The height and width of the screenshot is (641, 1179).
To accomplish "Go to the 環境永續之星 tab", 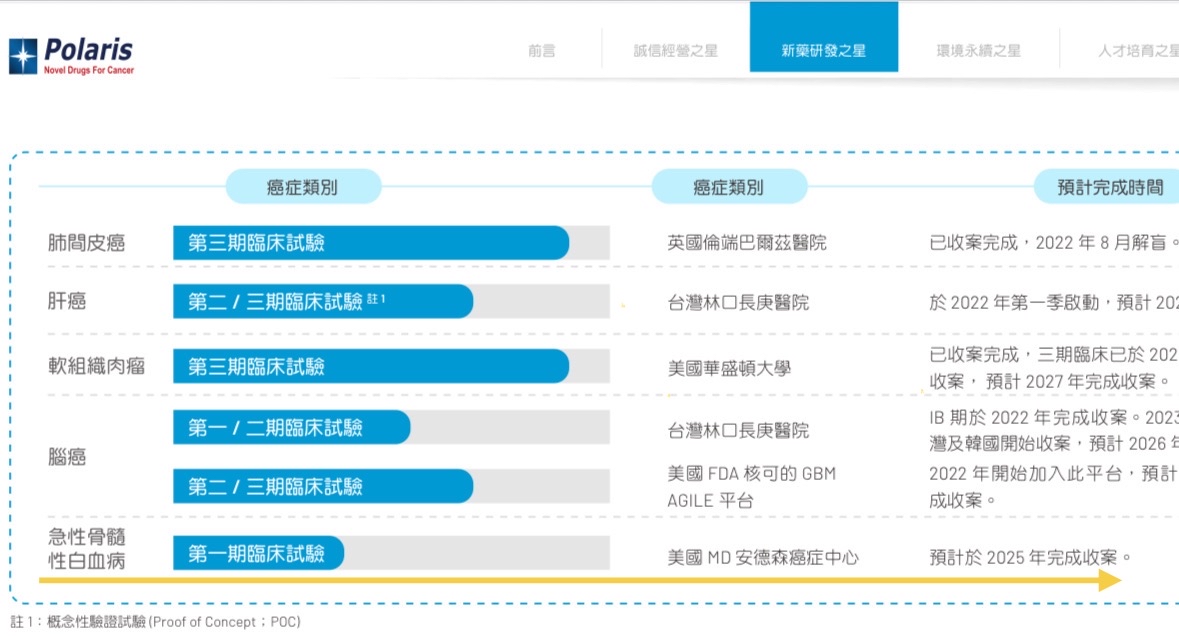I will tap(978, 50).
